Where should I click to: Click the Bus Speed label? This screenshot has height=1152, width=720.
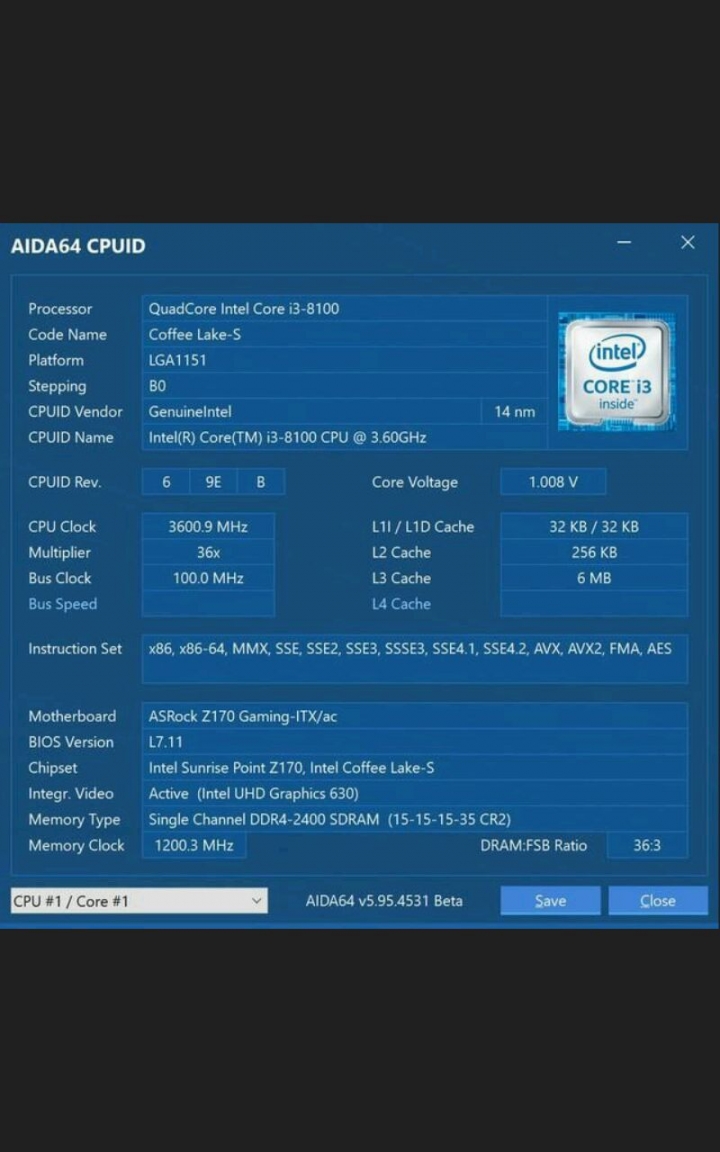click(62, 604)
